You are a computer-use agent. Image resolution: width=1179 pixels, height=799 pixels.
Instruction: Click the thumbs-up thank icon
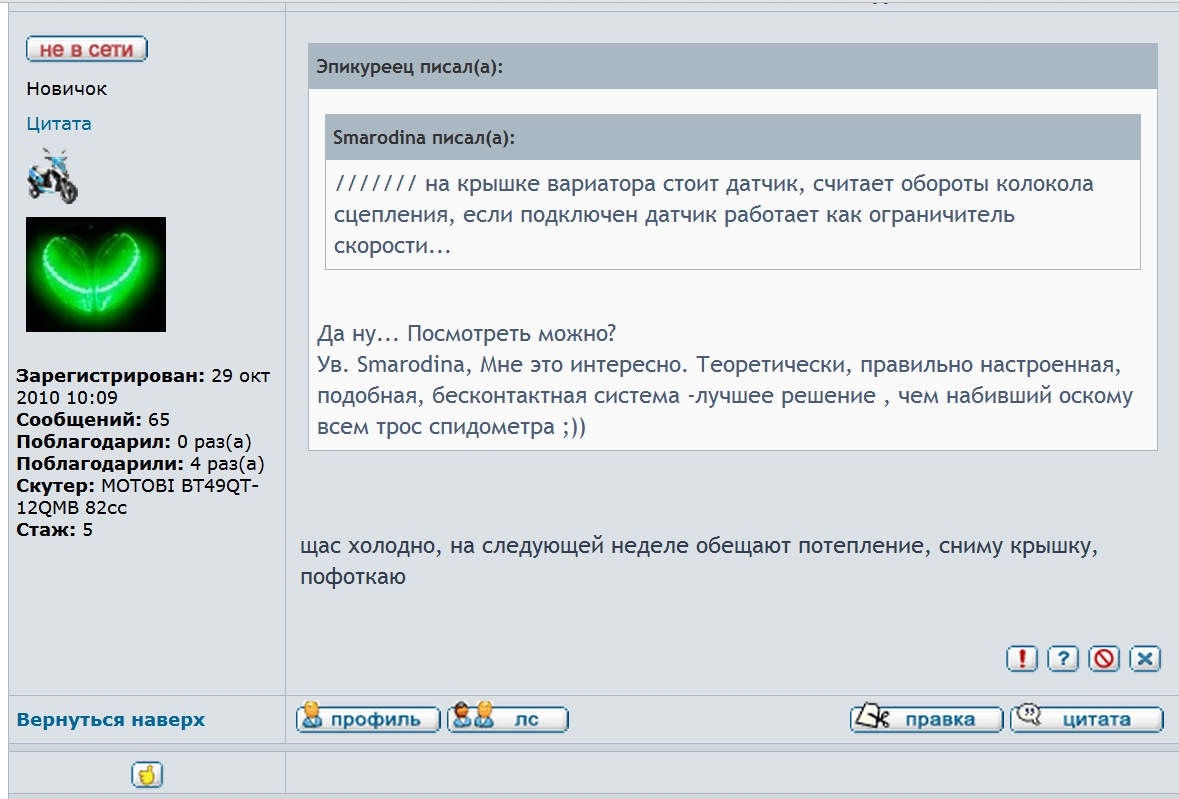(147, 774)
